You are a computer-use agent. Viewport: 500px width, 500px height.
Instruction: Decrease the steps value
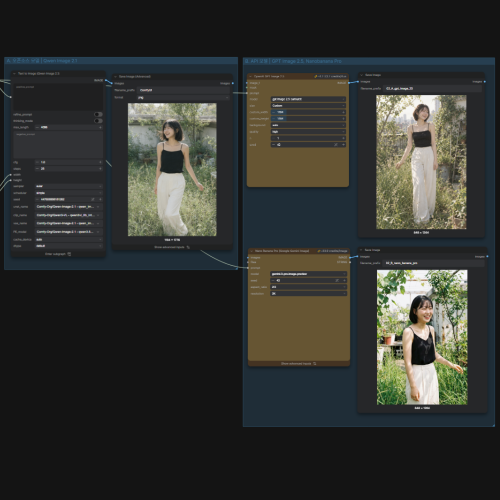pyautogui.click(x=37, y=169)
